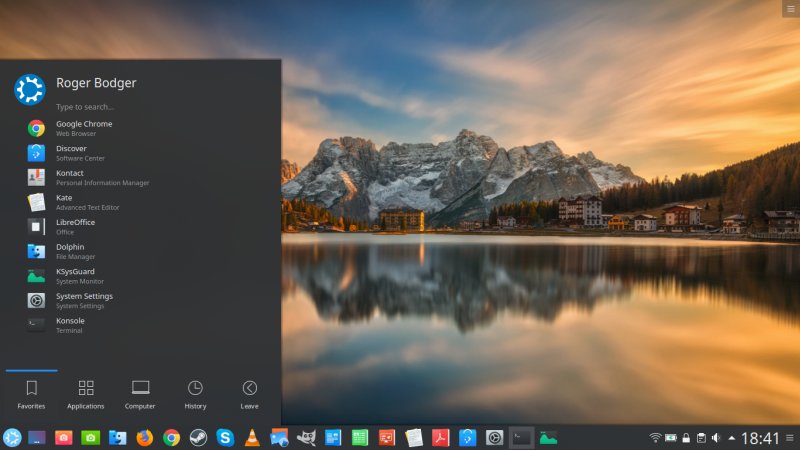Open the PDF reader taskbar icon

coord(440,437)
